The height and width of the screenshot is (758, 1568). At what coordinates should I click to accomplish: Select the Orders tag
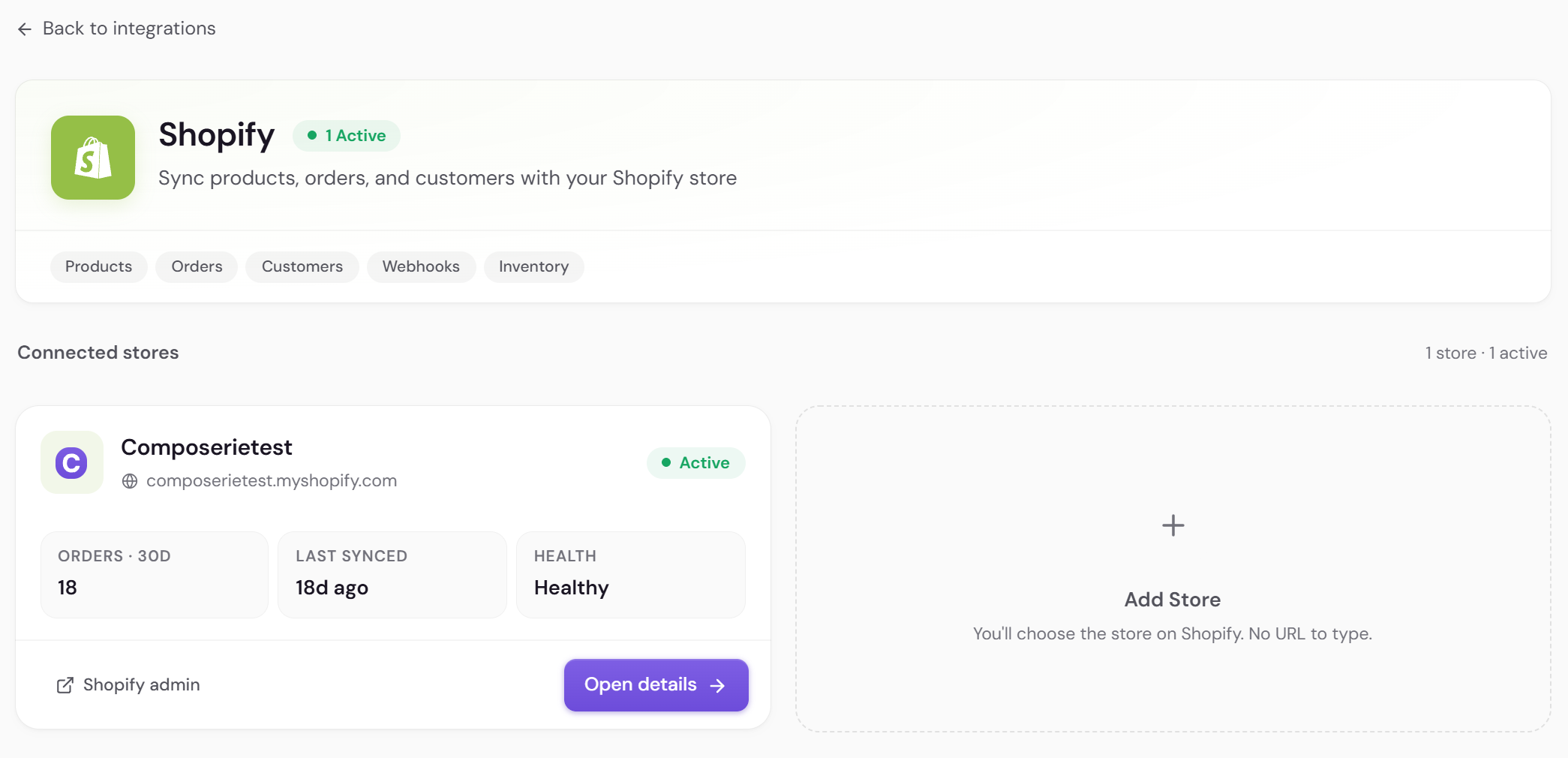(197, 266)
